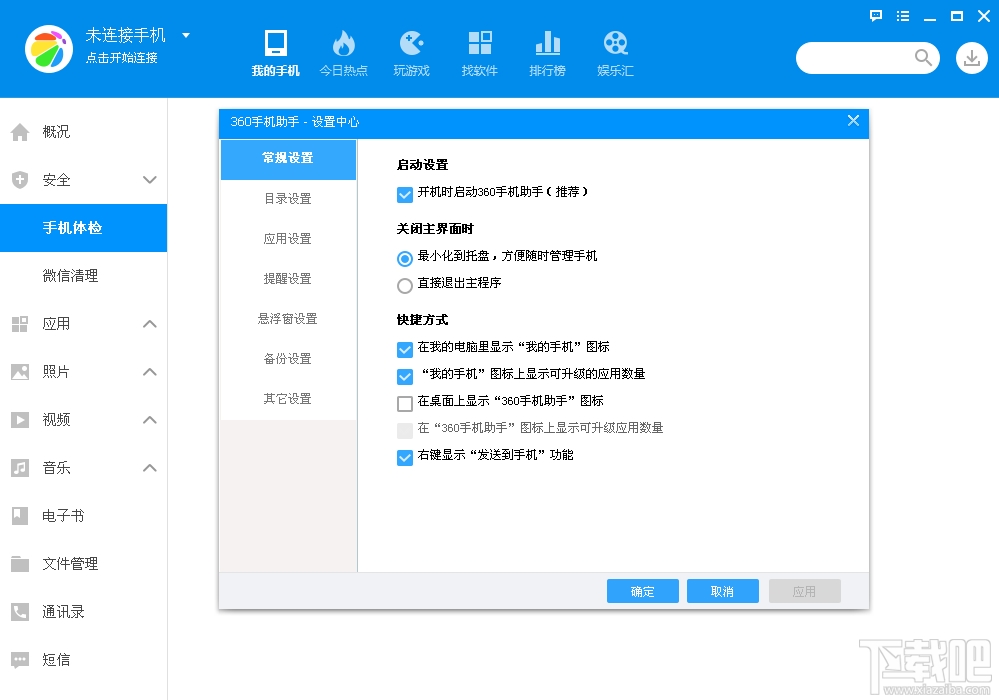Open 玩游戏 game icon
Screen dimensions: 999x700
coord(412,43)
